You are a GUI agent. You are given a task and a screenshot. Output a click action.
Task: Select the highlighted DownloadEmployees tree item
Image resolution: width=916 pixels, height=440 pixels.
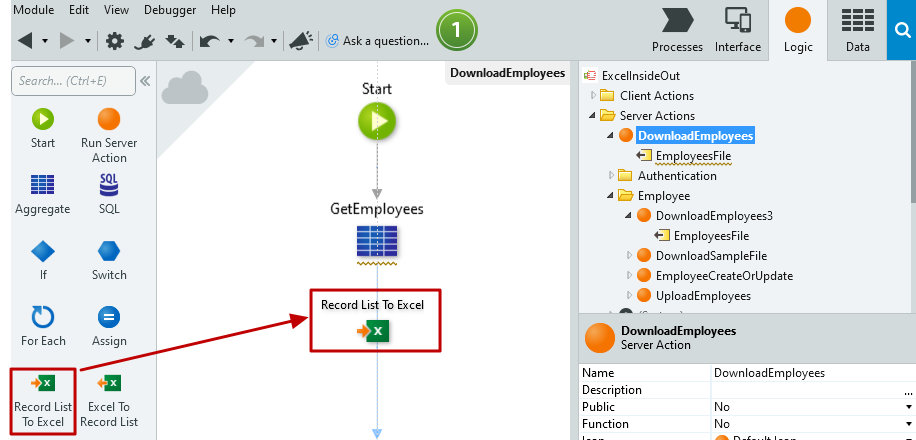point(695,136)
